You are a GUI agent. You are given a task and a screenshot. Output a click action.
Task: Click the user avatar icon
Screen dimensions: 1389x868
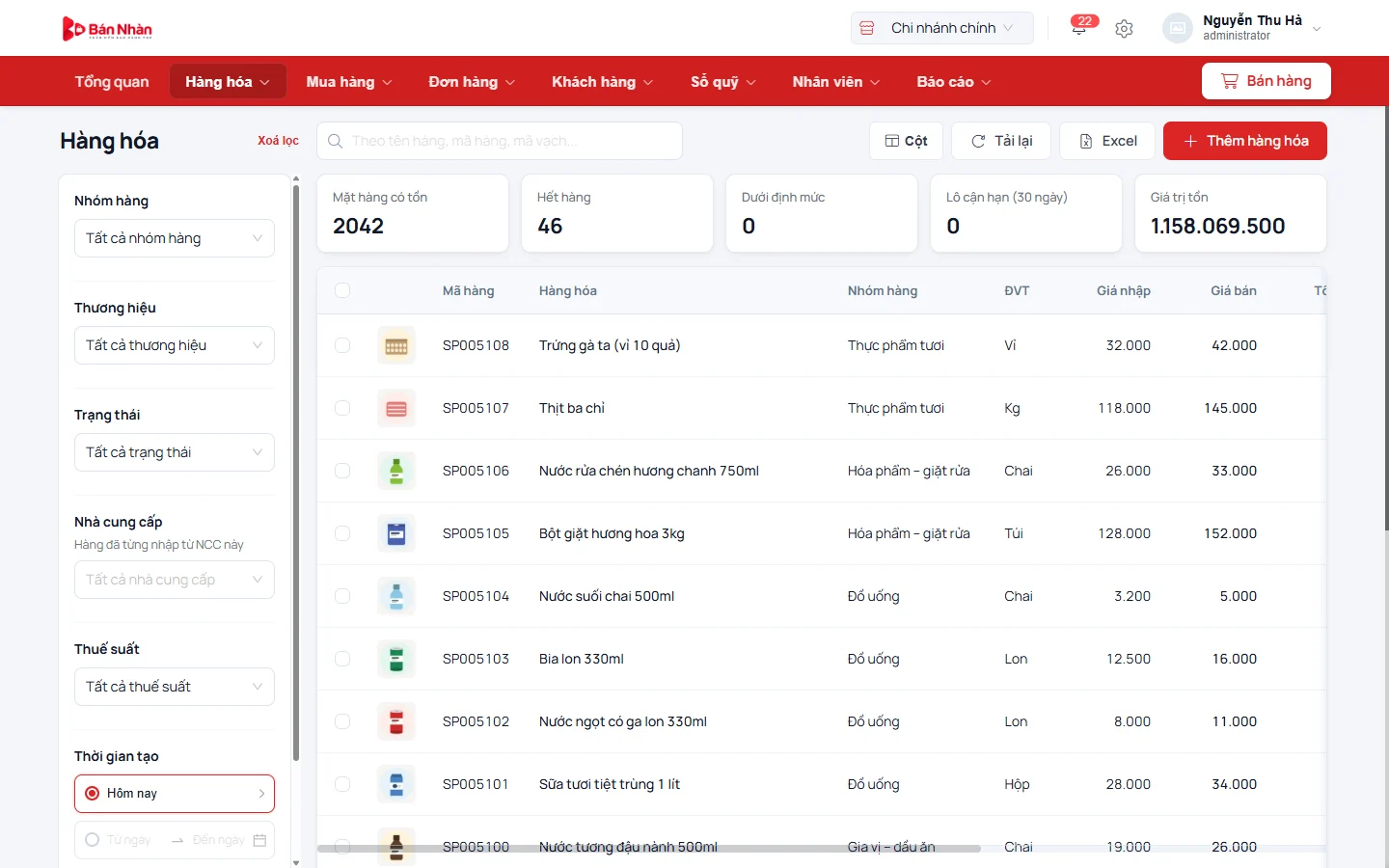click(1178, 28)
